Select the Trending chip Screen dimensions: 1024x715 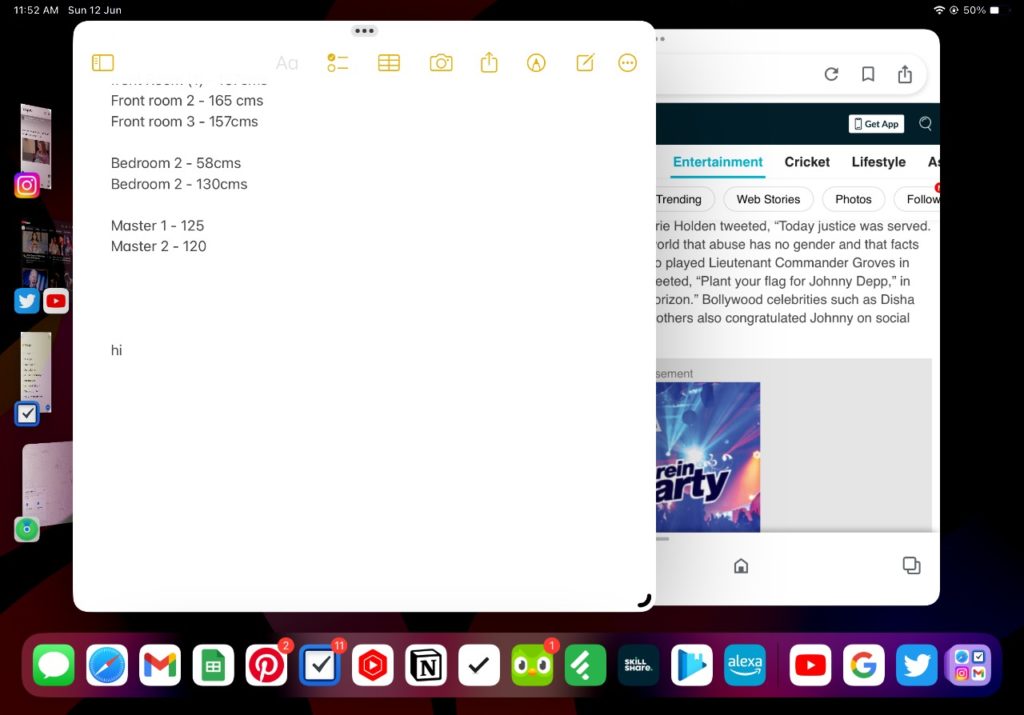coord(682,199)
